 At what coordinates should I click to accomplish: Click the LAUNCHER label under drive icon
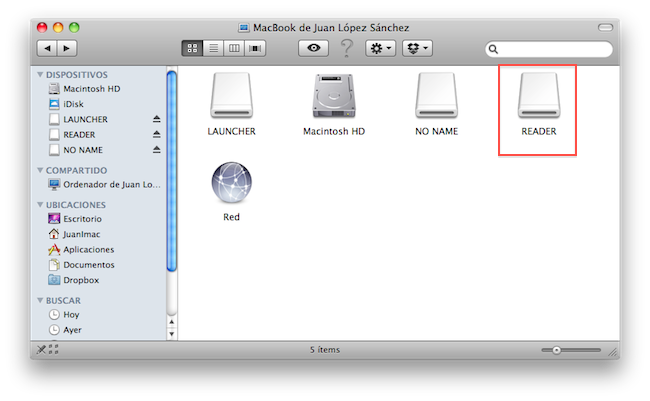(231, 131)
